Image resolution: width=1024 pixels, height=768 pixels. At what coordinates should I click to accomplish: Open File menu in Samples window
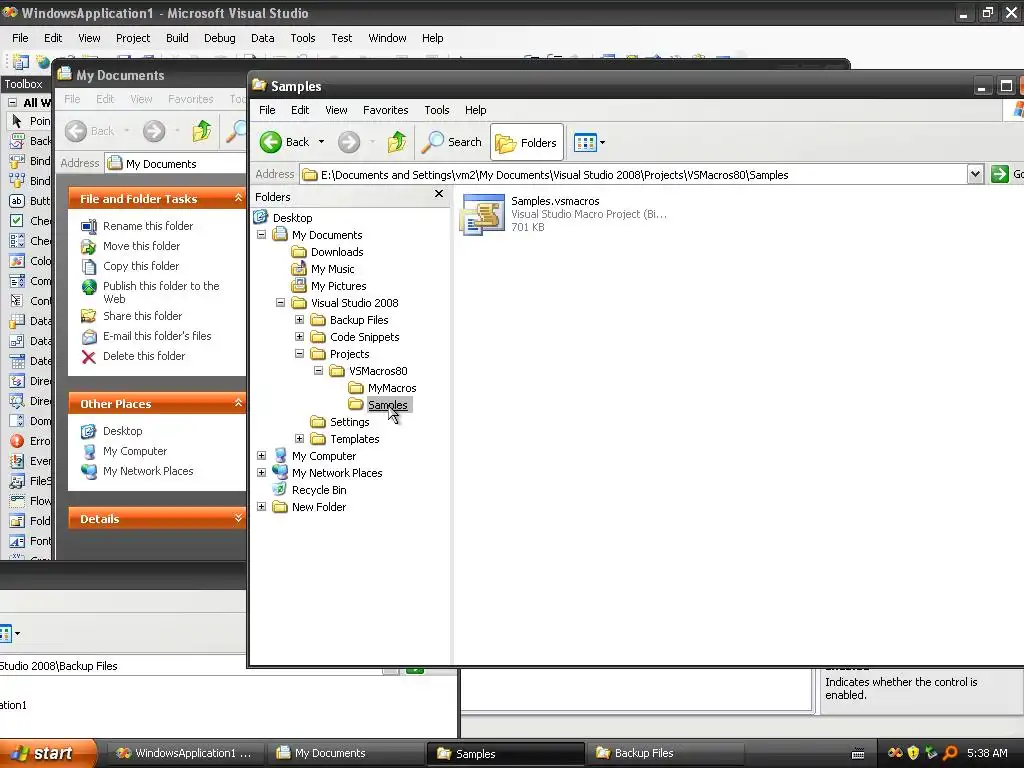[267, 110]
